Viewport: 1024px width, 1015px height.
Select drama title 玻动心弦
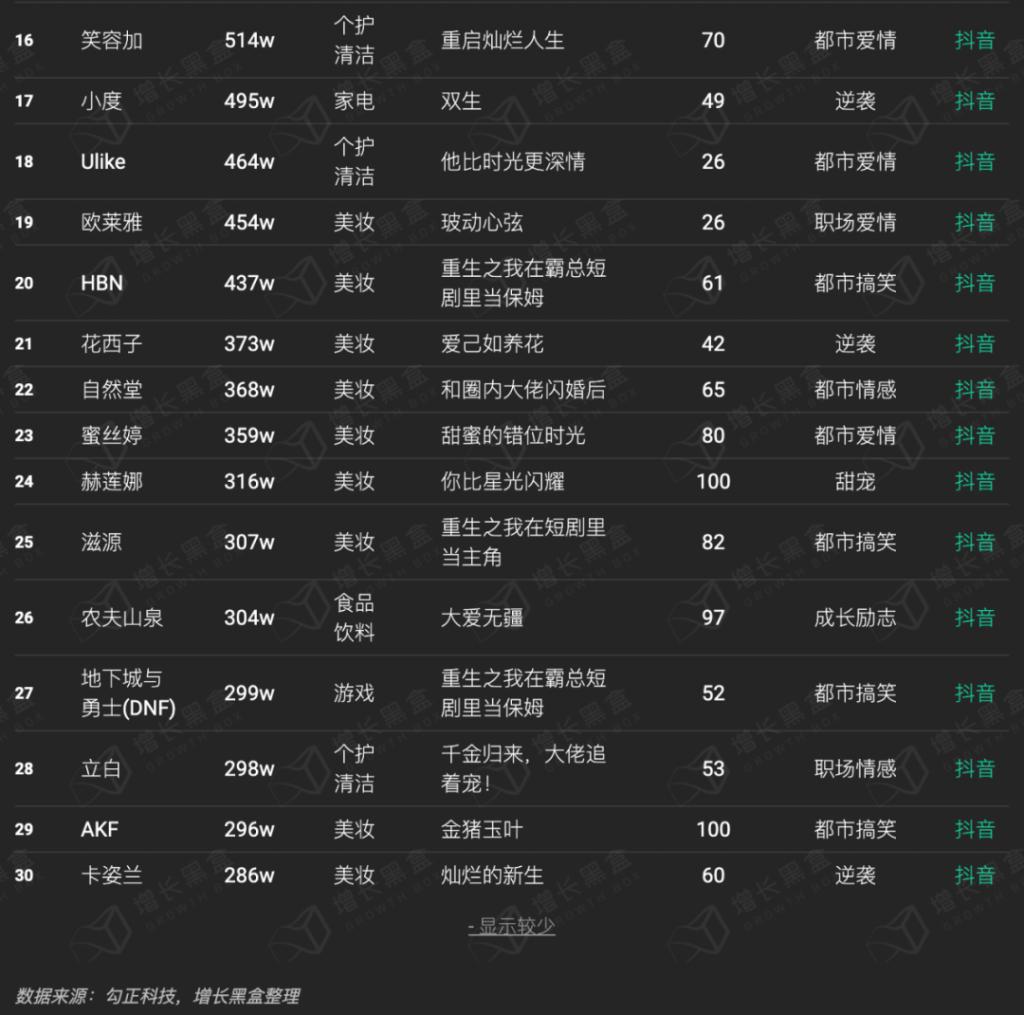482,222
